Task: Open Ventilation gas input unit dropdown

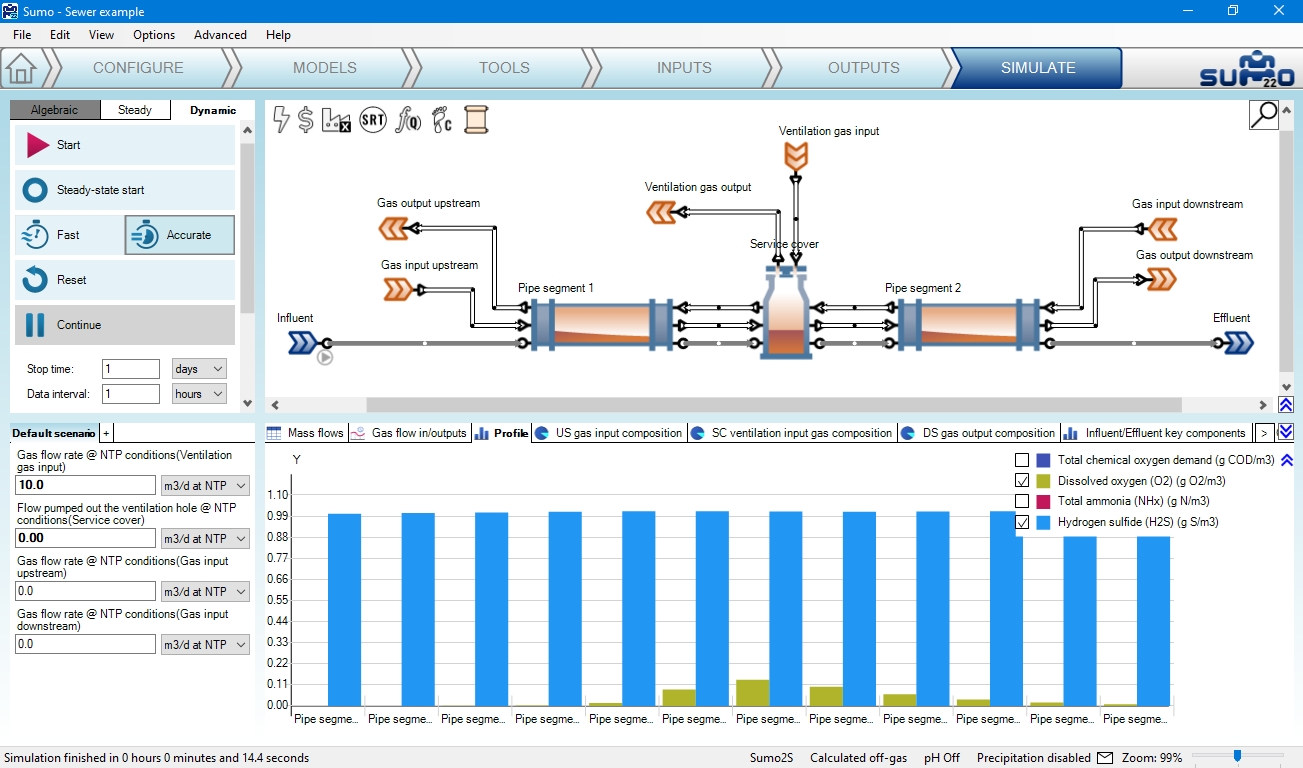Action: coord(205,486)
